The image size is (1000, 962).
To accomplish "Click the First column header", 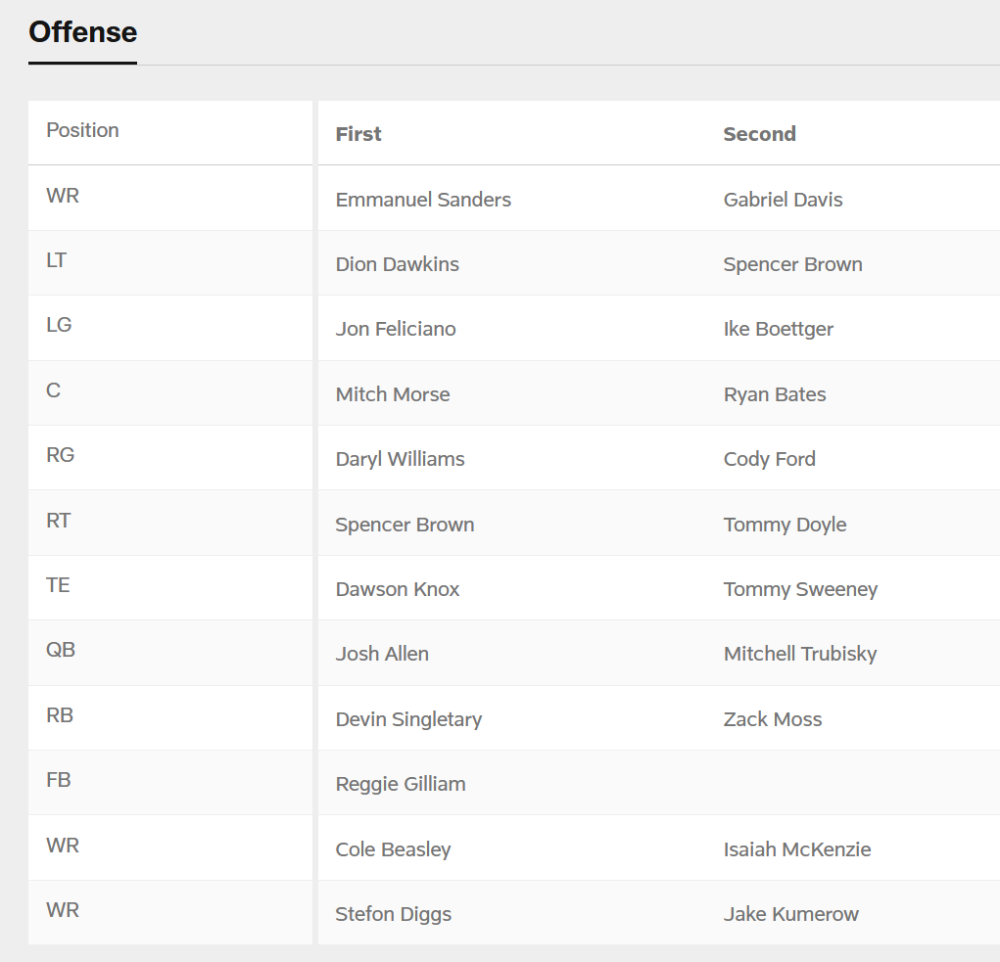I will (x=358, y=134).
